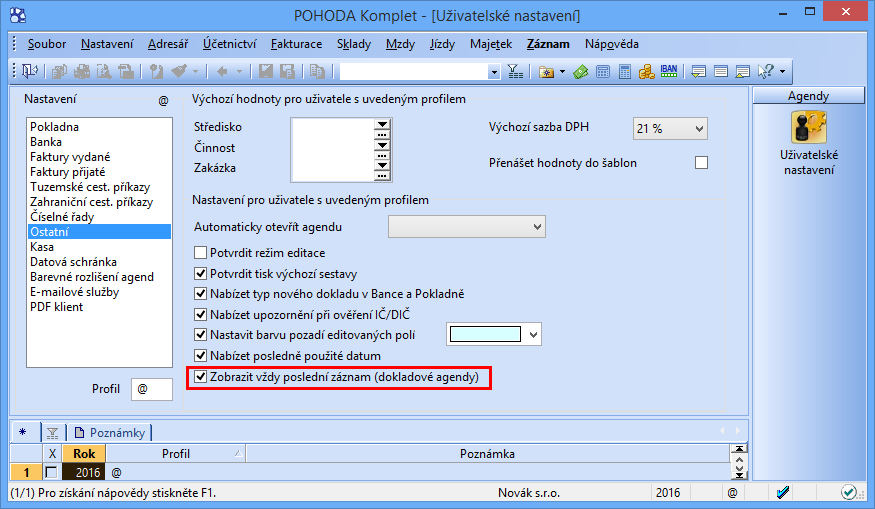Click the plain list icon in toolbar
This screenshot has height=509, width=875.
click(720, 71)
